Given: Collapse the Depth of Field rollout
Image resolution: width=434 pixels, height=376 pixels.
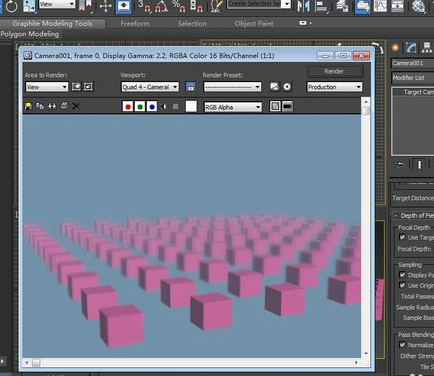Looking at the screenshot, I should [413, 216].
